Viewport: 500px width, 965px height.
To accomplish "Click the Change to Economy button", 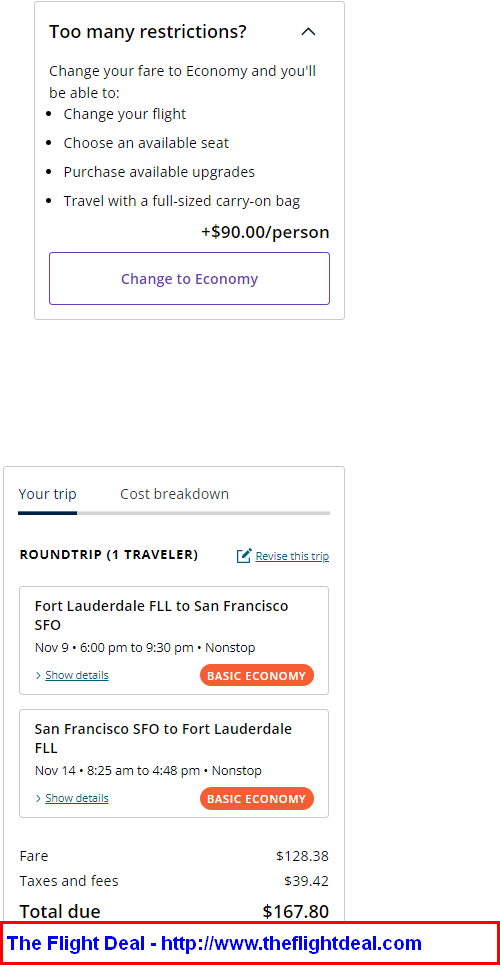I will pos(189,278).
